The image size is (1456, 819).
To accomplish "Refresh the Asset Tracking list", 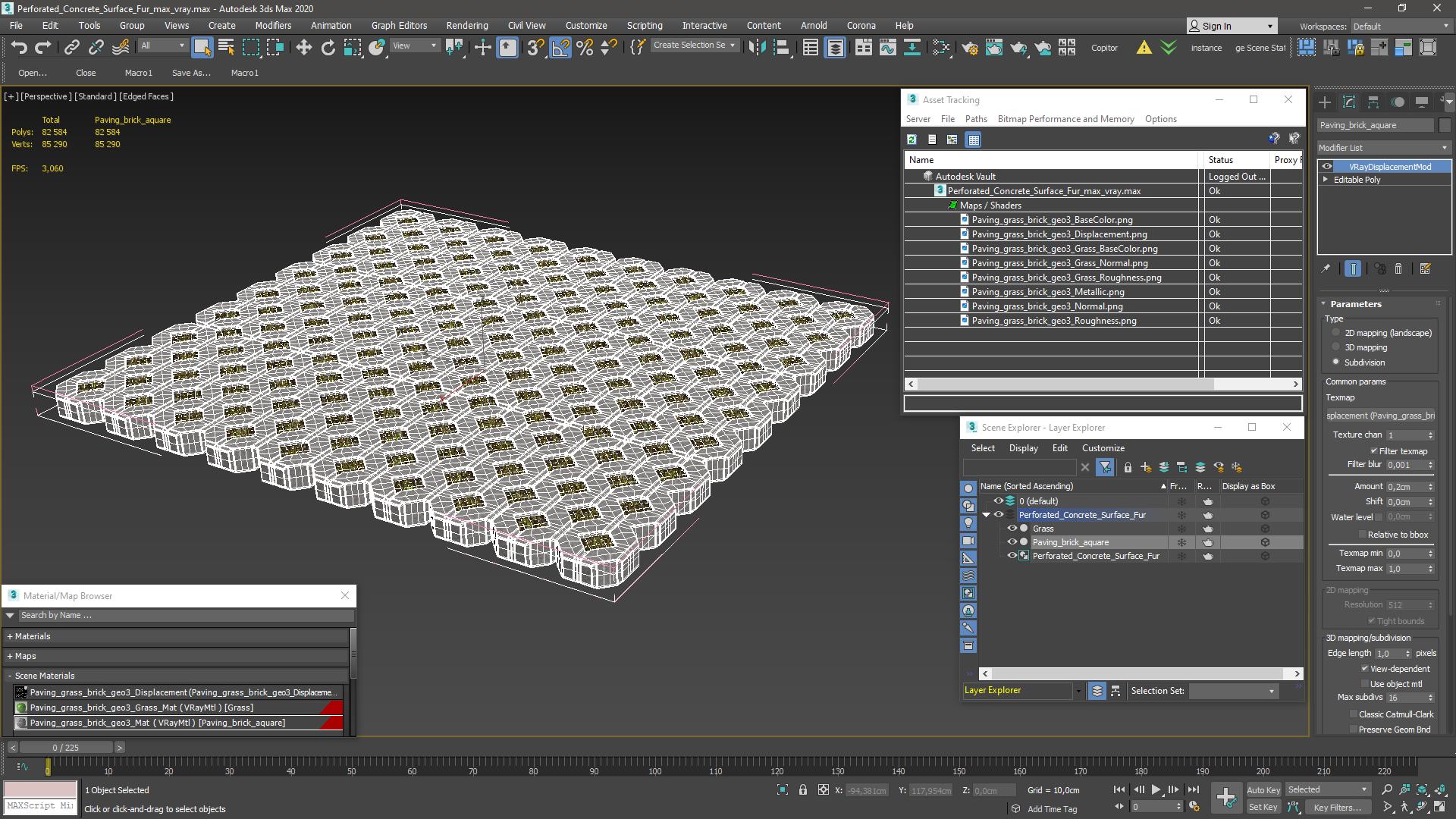I will 912,140.
